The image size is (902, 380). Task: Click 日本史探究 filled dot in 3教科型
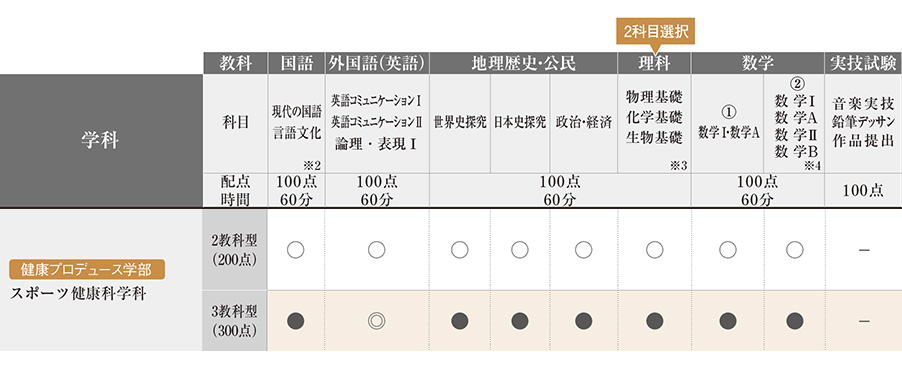(519, 321)
